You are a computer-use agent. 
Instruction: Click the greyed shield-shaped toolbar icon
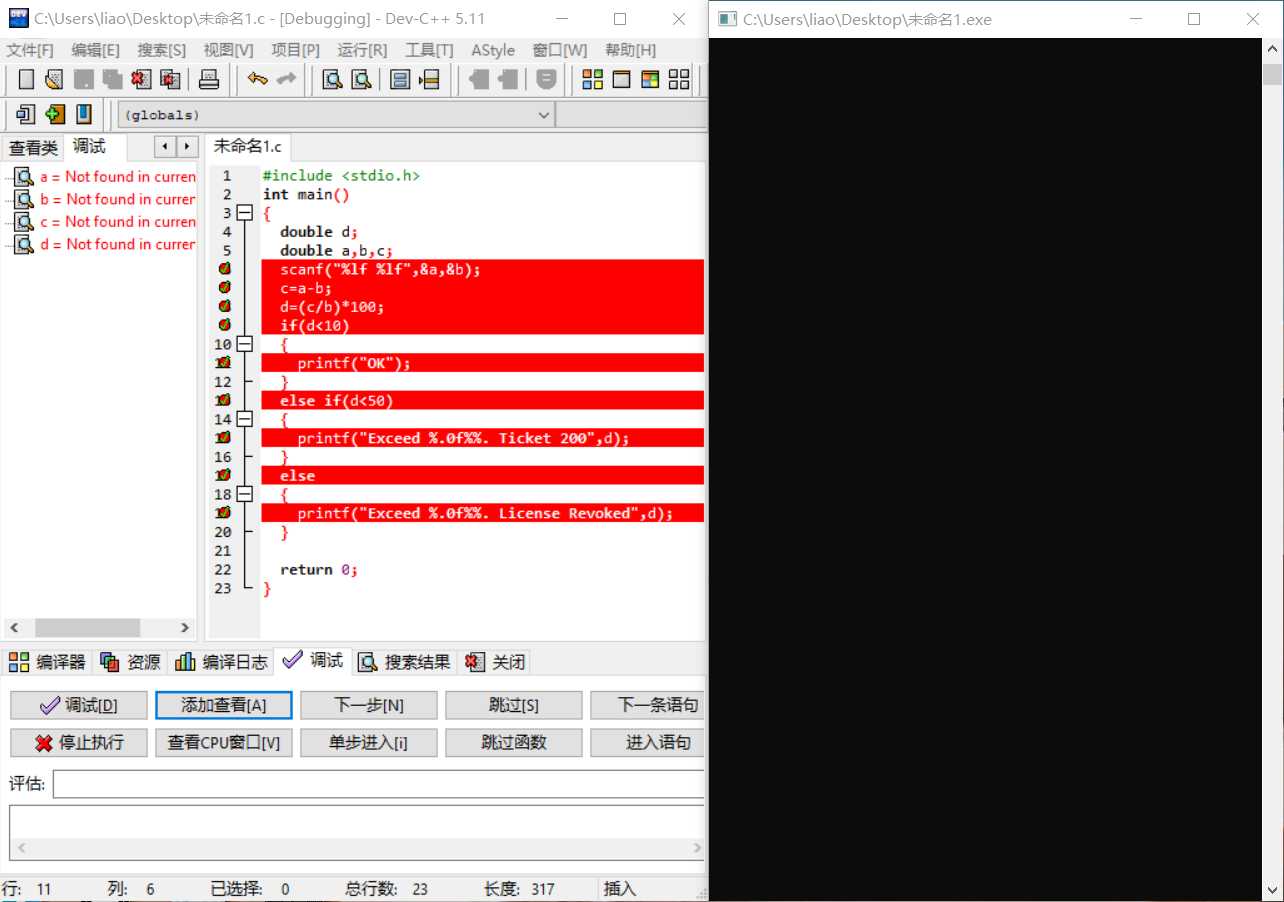[x=545, y=79]
